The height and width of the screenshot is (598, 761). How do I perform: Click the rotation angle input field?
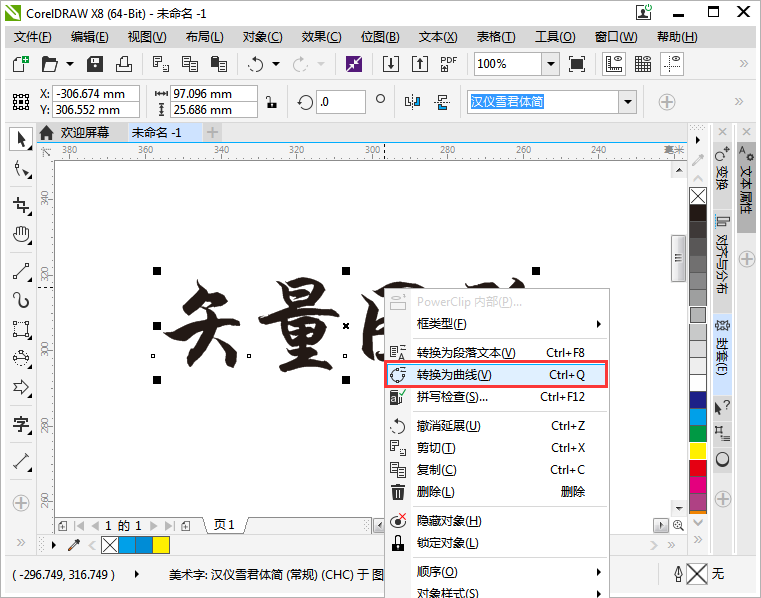[x=340, y=102]
